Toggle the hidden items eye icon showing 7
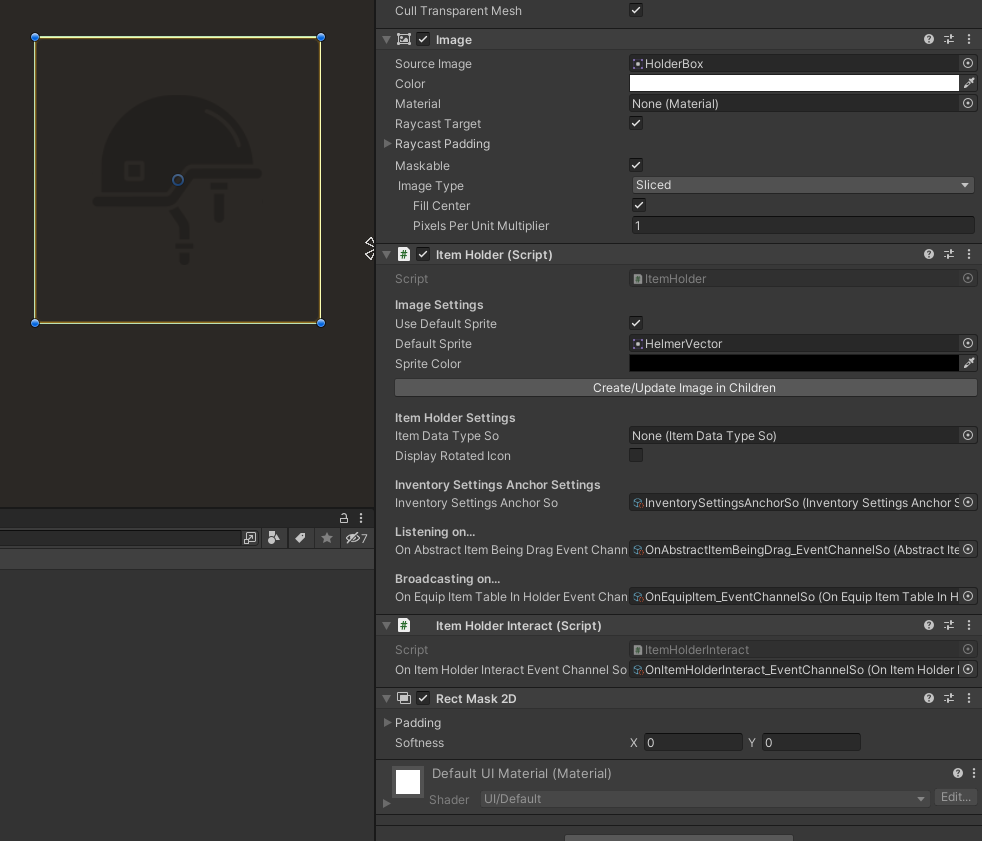Image resolution: width=982 pixels, height=841 pixels. [354, 538]
